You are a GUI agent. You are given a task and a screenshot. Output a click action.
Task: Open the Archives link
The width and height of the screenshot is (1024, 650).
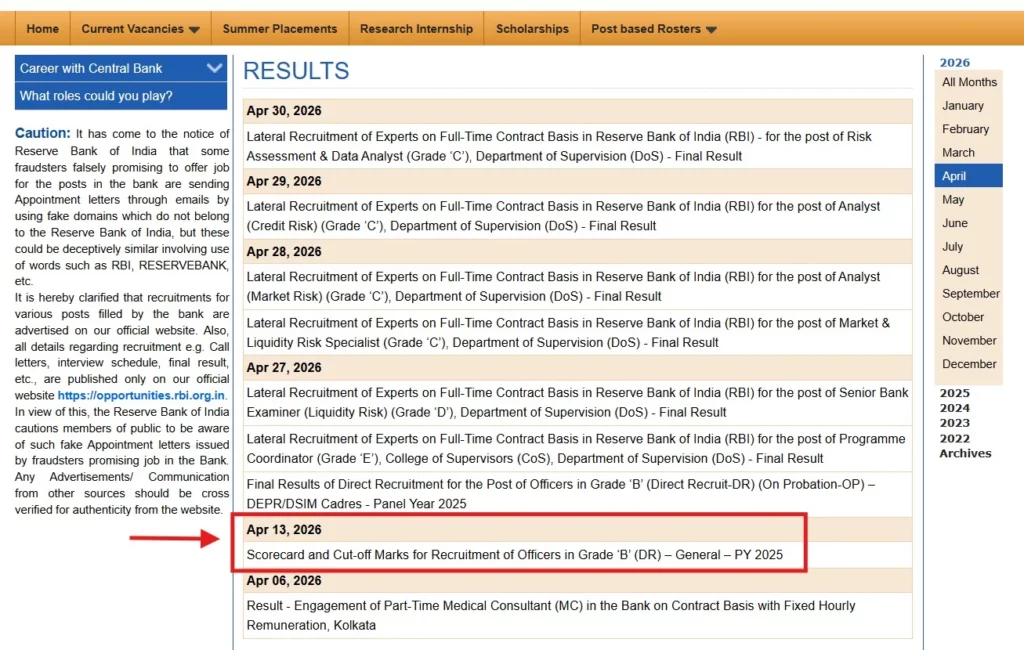point(965,453)
